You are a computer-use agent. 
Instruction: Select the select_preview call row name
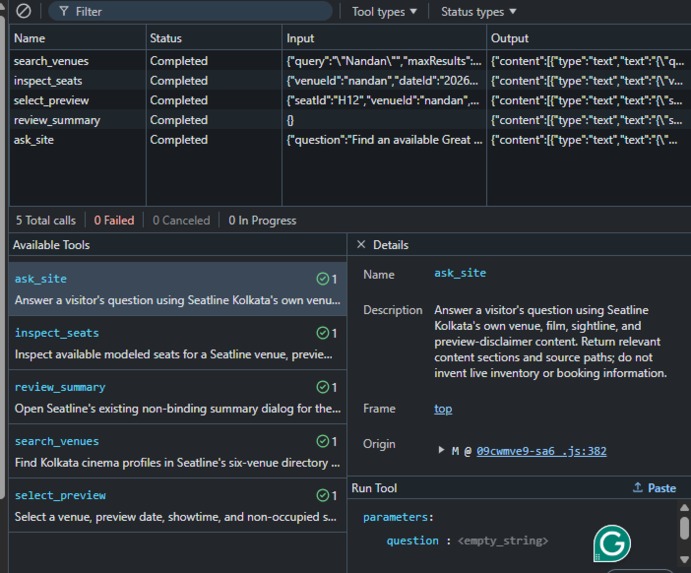pyautogui.click(x=51, y=100)
